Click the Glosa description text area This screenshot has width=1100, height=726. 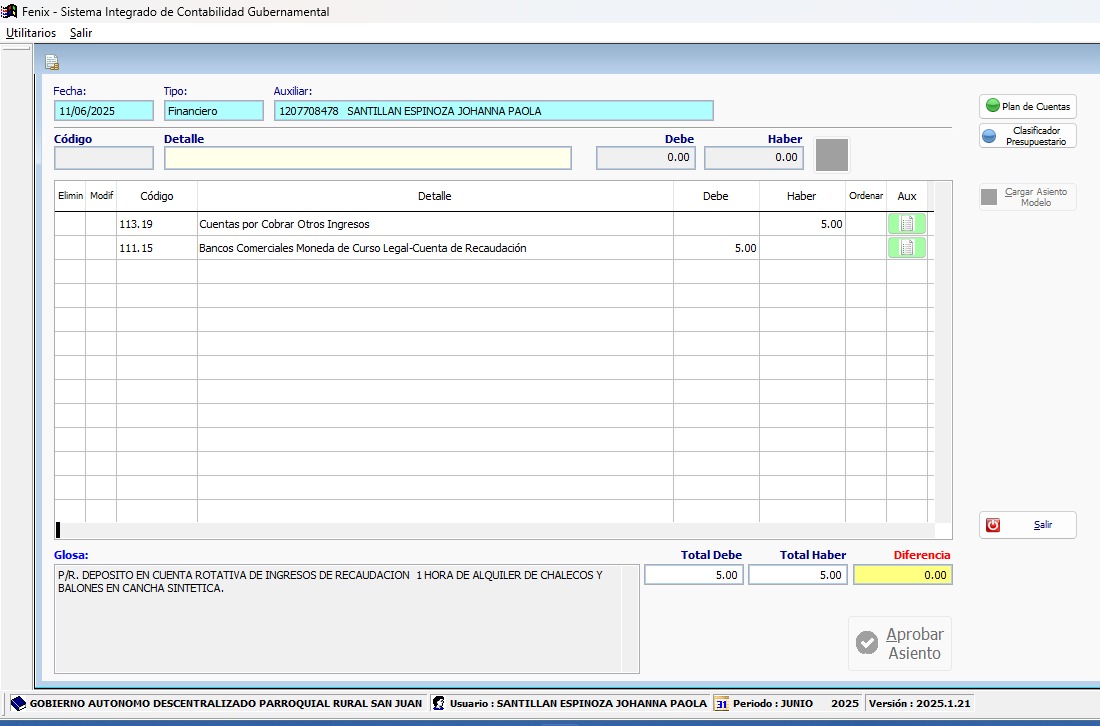pos(346,618)
